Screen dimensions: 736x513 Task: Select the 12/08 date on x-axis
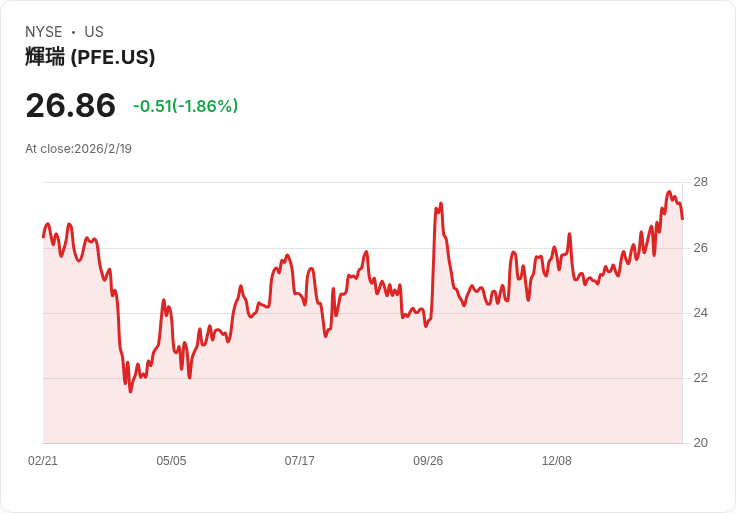click(556, 461)
